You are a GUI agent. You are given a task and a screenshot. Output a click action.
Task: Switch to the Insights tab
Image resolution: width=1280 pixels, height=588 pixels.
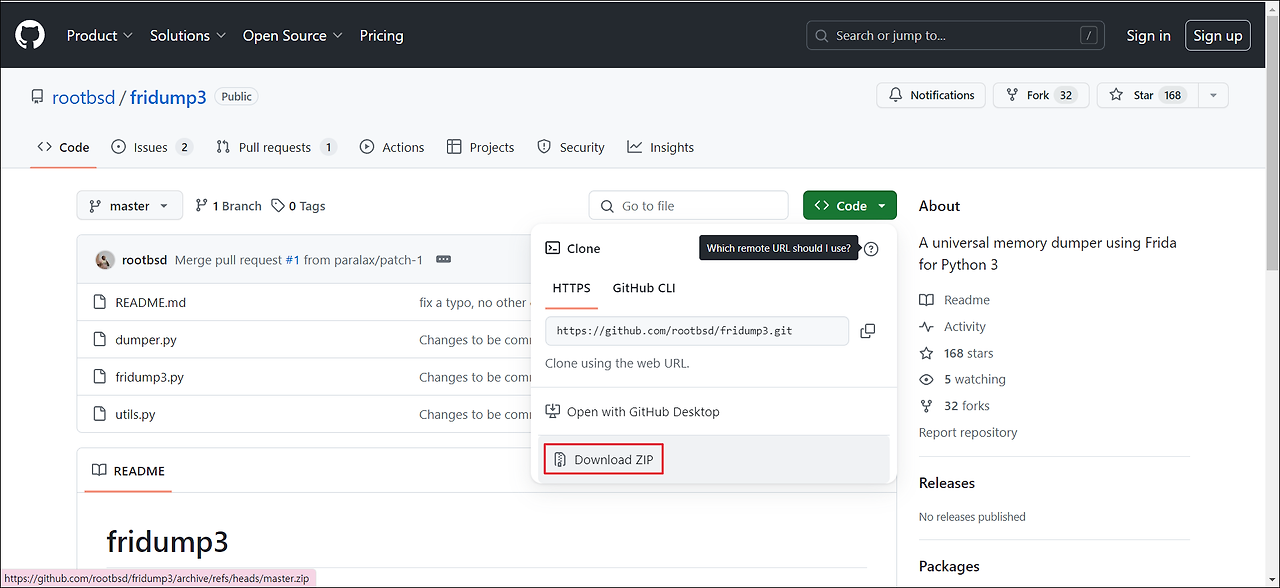(660, 147)
